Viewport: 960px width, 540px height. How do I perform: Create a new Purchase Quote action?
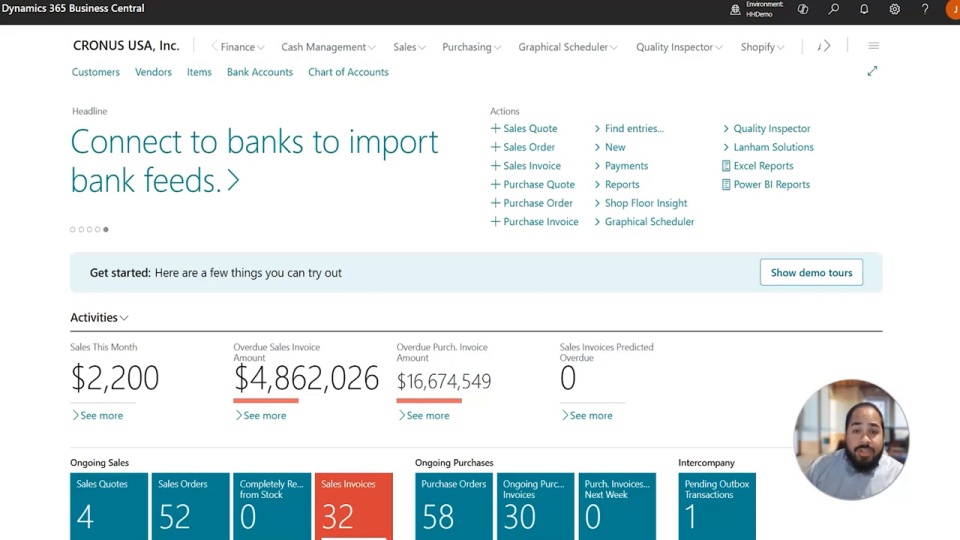(x=533, y=184)
